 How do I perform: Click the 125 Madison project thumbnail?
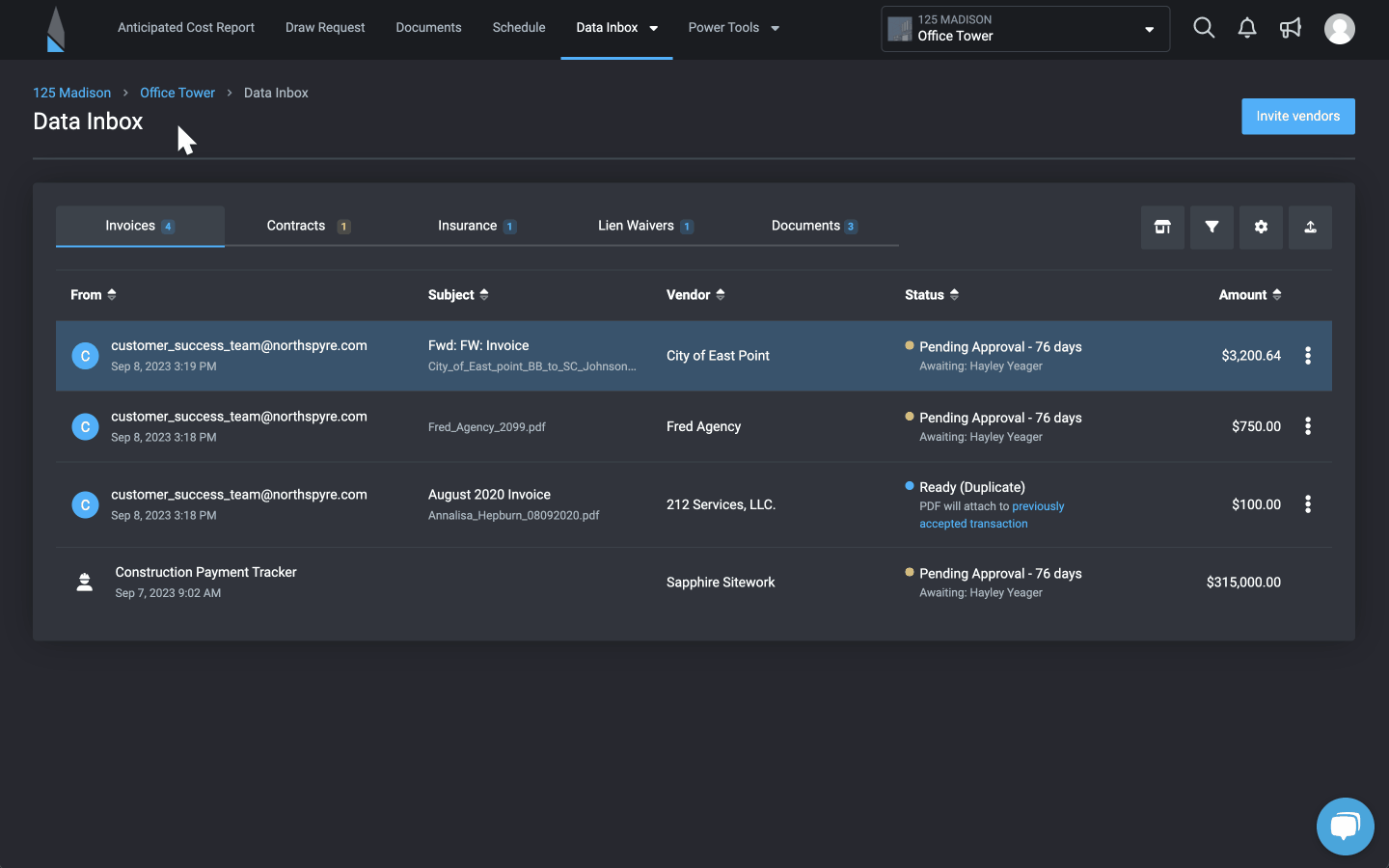900,29
